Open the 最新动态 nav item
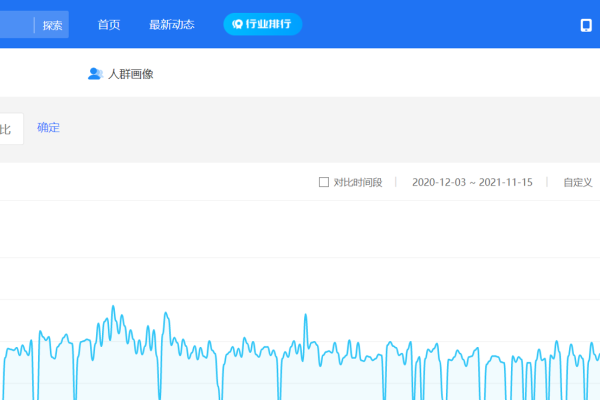600x400 pixels. point(171,24)
